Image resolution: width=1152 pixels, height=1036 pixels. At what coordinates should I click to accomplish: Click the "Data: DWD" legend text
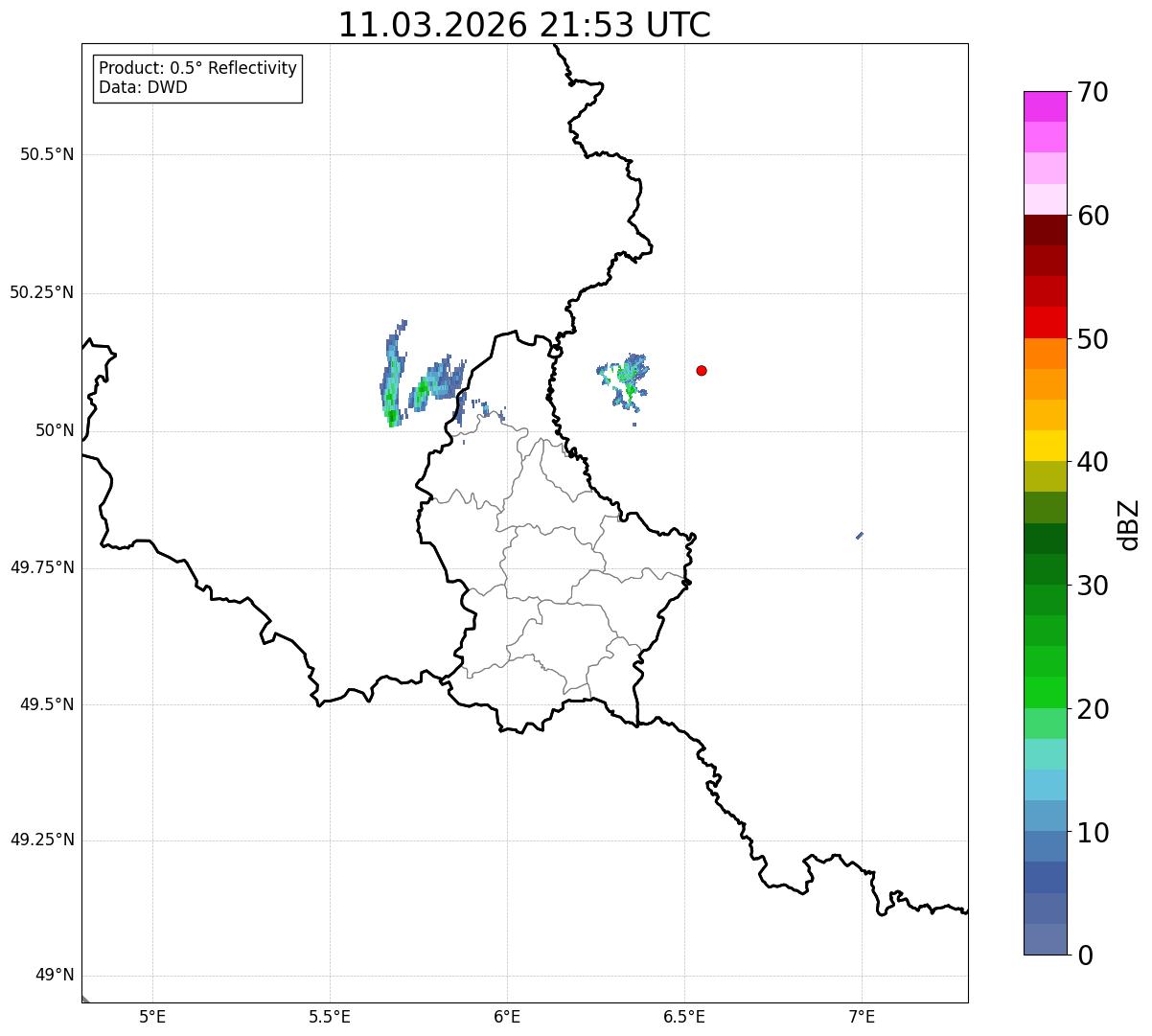click(143, 87)
